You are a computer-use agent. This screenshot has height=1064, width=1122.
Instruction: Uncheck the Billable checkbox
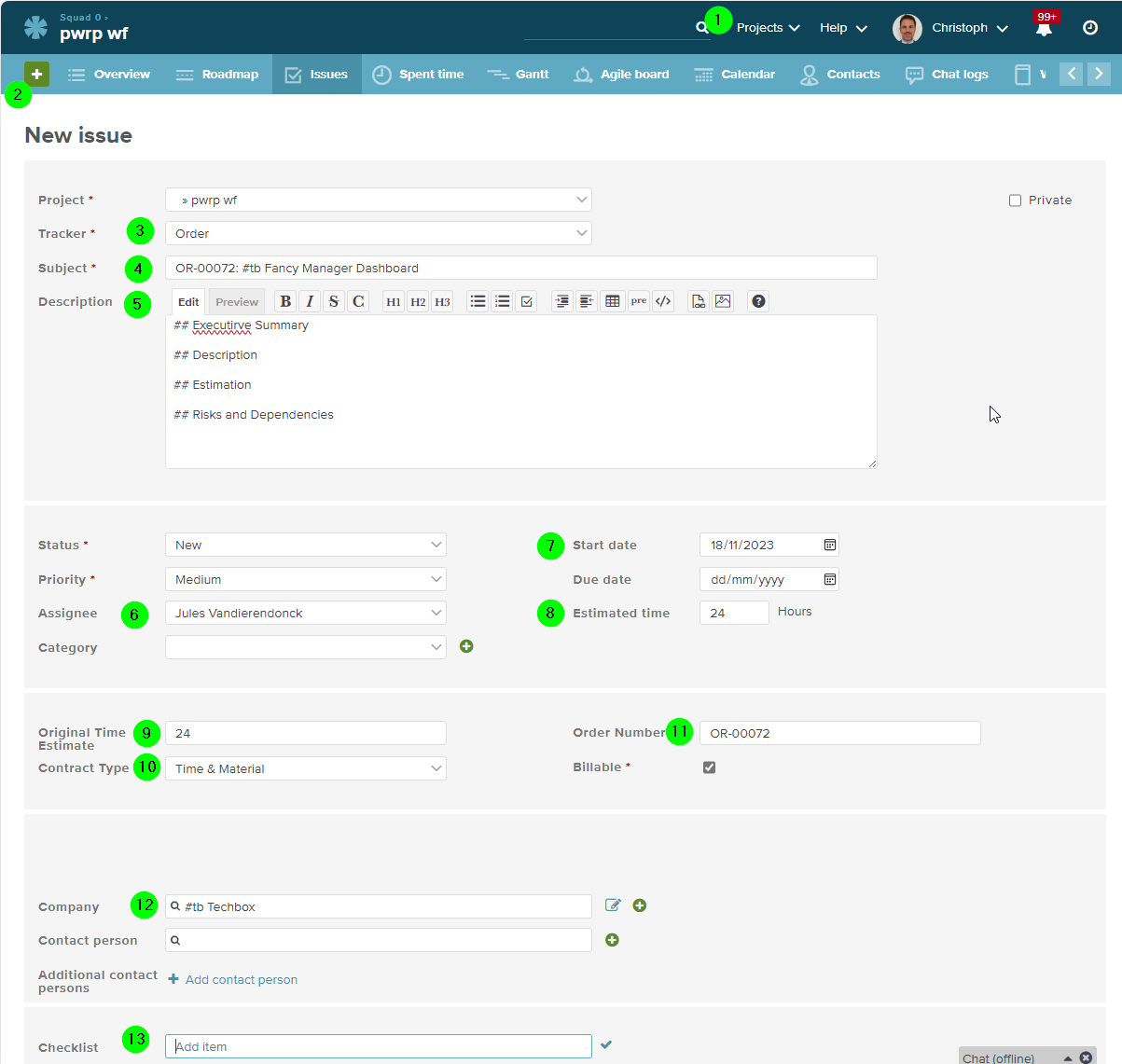pyautogui.click(x=709, y=767)
